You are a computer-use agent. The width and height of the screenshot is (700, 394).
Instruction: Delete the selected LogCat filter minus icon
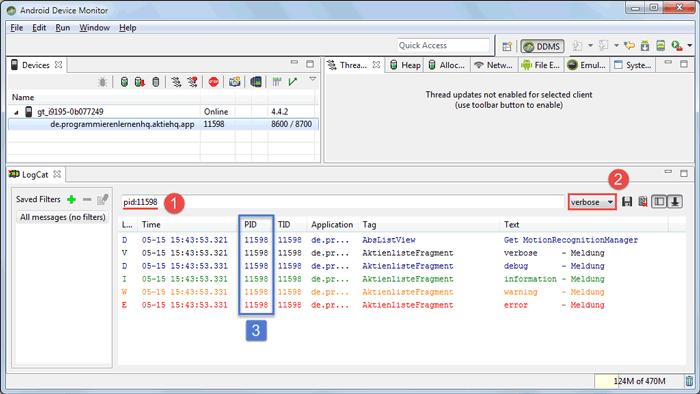point(87,199)
